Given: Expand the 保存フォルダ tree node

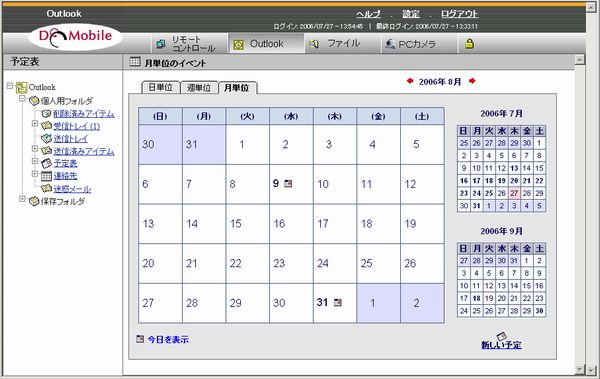Looking at the screenshot, I should pyautogui.click(x=22, y=199).
